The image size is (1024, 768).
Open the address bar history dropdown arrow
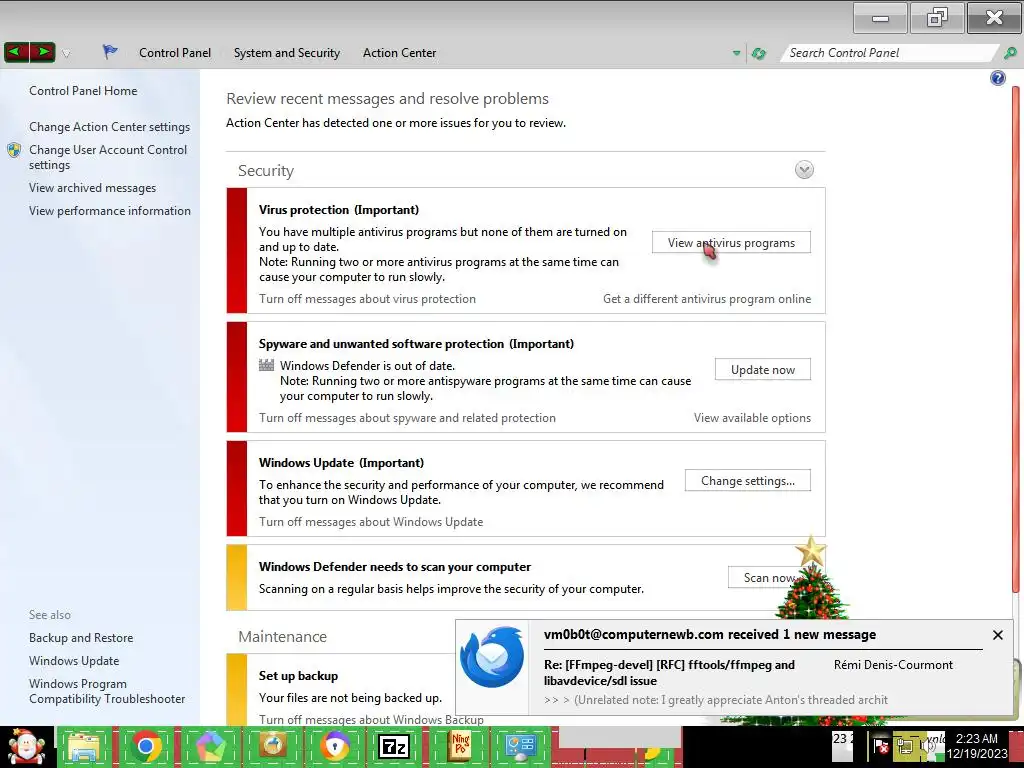pyautogui.click(x=737, y=53)
